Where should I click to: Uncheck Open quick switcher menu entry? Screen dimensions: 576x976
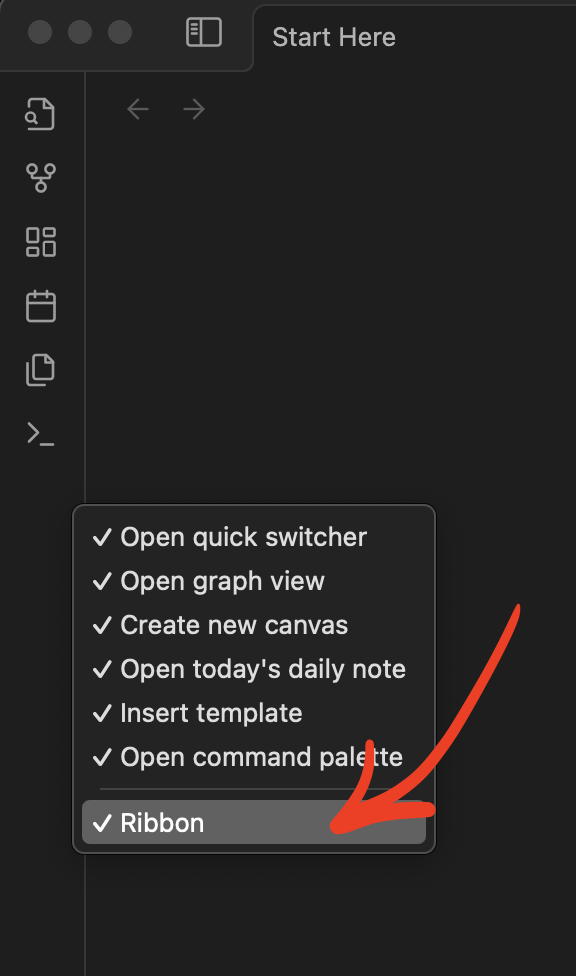pyautogui.click(x=254, y=537)
